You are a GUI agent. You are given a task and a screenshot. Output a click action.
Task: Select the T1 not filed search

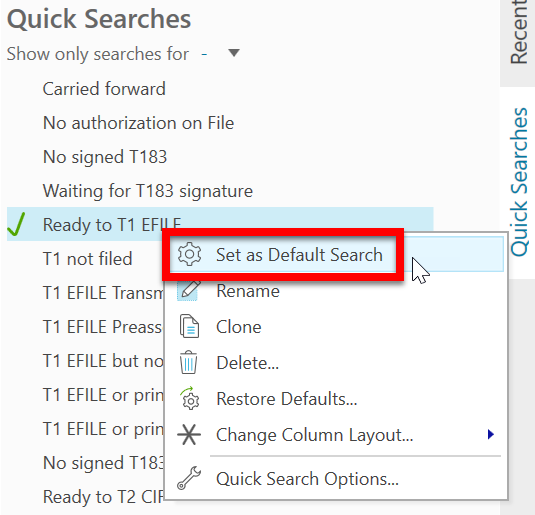click(87, 258)
